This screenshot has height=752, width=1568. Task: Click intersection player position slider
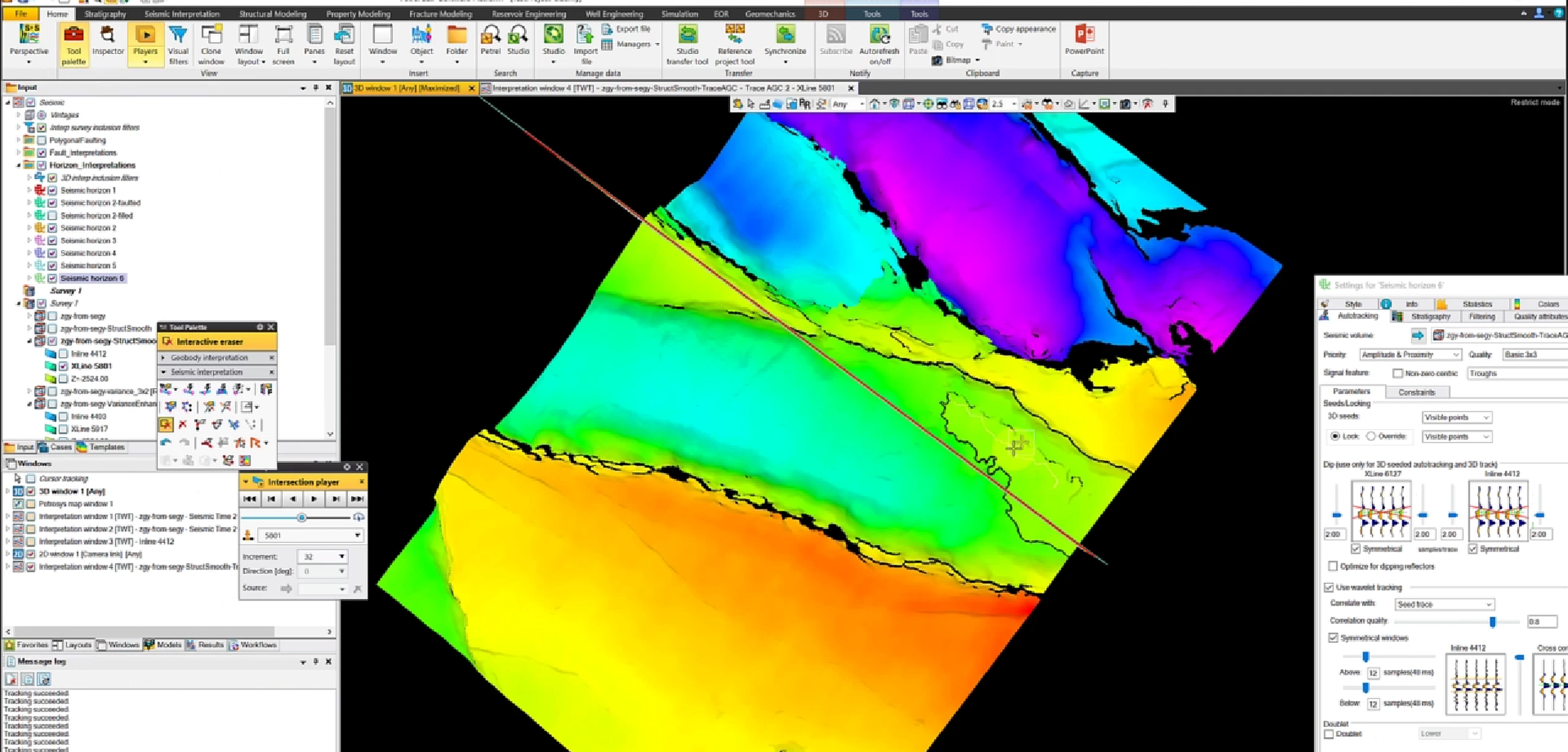tap(301, 517)
